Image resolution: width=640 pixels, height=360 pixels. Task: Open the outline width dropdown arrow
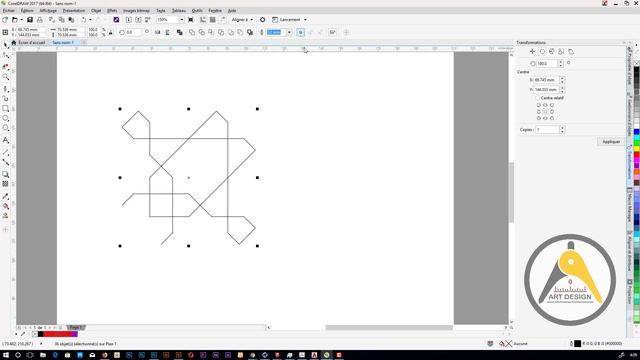pyautogui.click(x=289, y=32)
